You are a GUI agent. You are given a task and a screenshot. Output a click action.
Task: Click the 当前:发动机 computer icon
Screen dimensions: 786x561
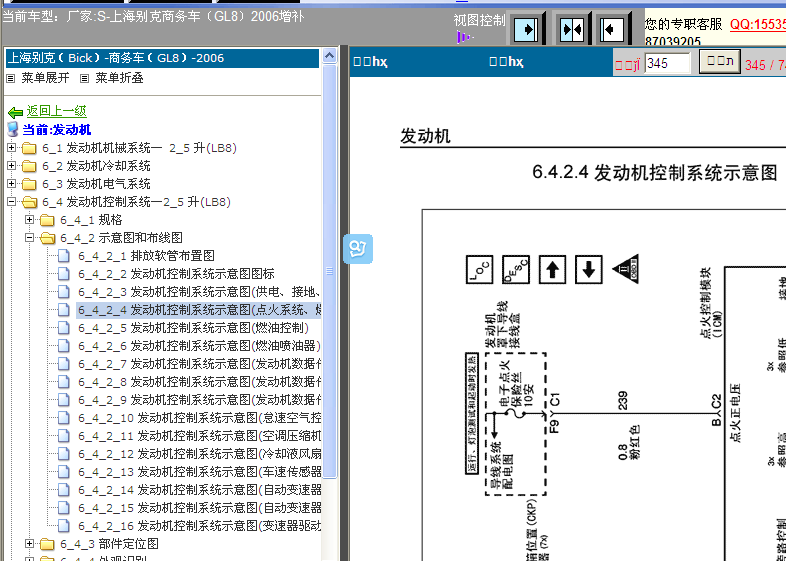pyautogui.click(x=13, y=129)
